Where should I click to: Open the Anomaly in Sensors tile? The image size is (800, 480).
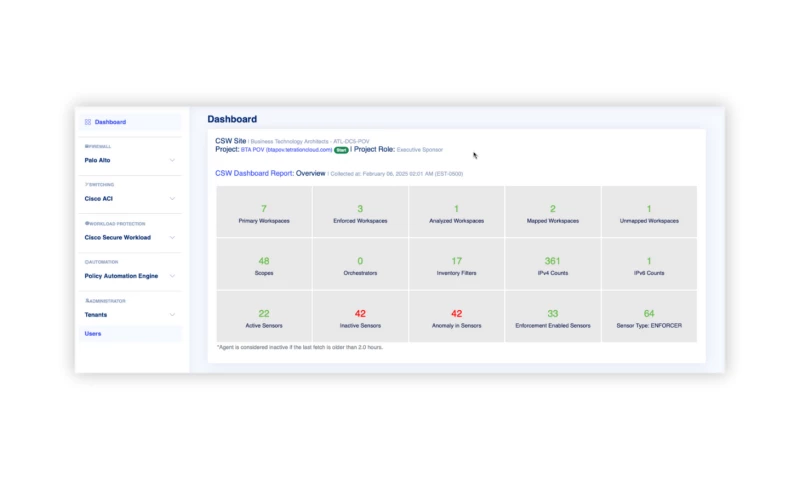coord(456,317)
